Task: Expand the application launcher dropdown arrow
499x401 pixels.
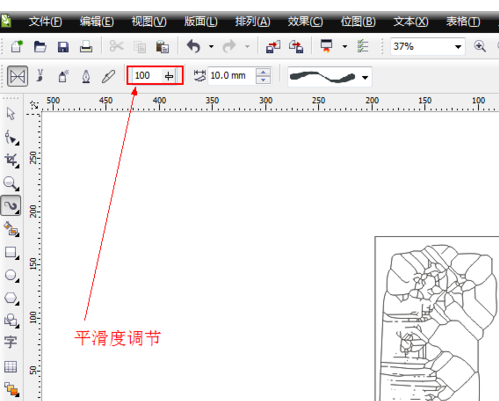Action: tap(345, 46)
